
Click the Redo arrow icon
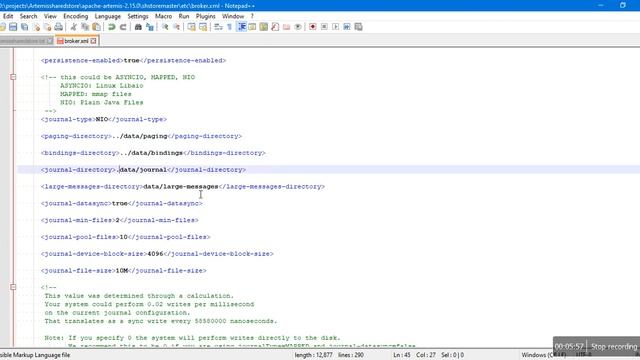(x=123, y=27)
